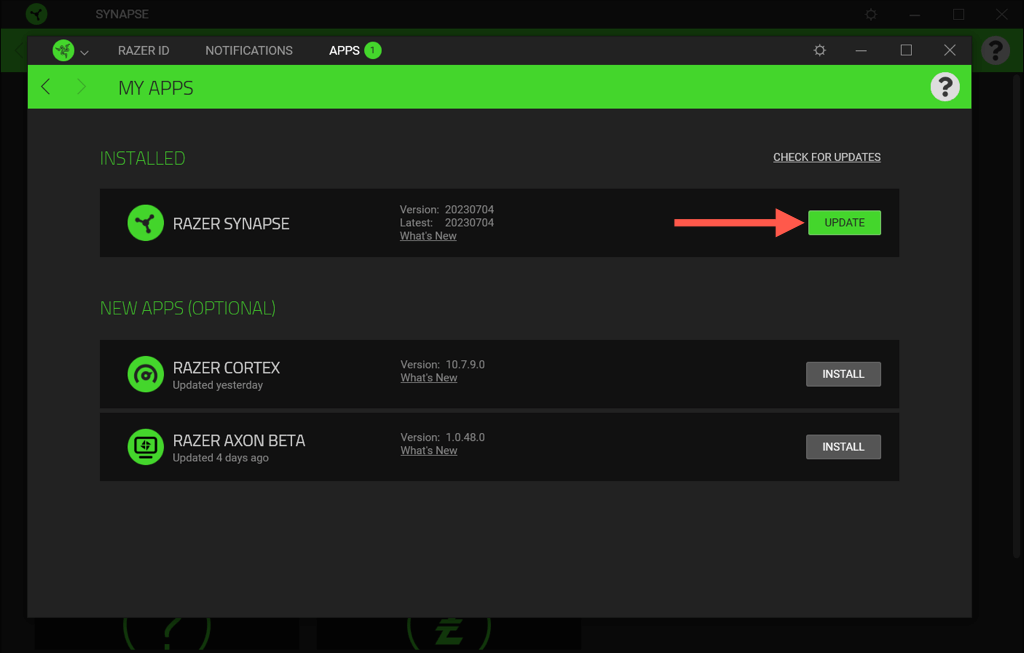Update Razer Synapse

click(x=844, y=223)
